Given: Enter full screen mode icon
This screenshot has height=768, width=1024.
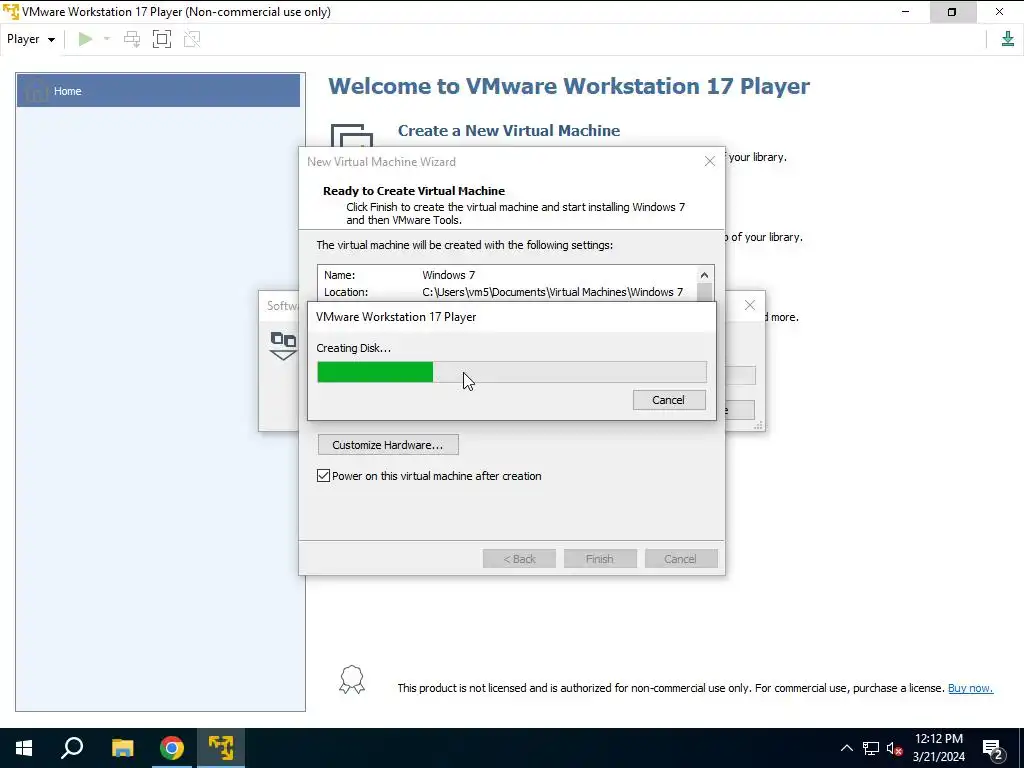Looking at the screenshot, I should pos(162,39).
